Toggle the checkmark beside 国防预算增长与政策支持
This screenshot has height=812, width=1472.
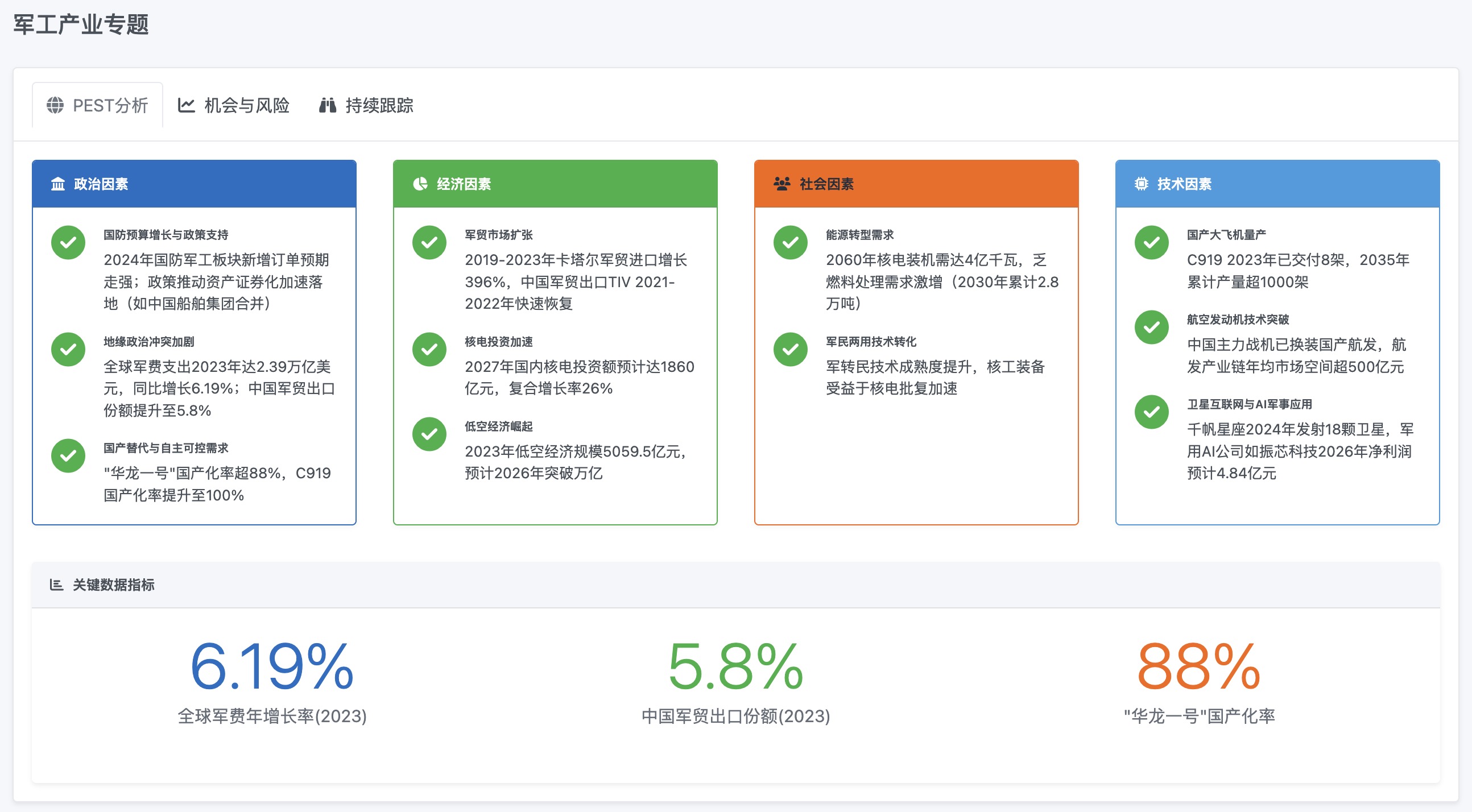pos(68,242)
